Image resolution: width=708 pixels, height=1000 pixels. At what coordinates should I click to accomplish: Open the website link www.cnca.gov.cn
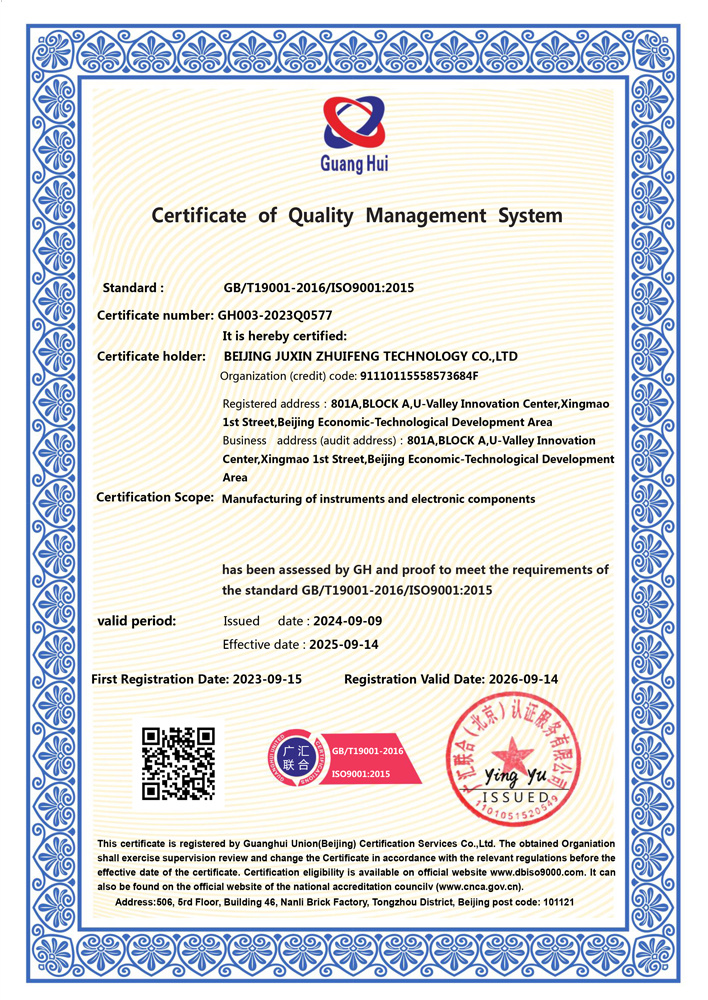click(480, 886)
